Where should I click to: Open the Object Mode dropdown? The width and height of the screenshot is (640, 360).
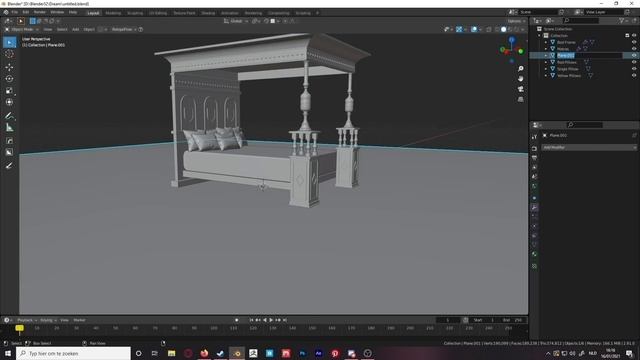22,29
